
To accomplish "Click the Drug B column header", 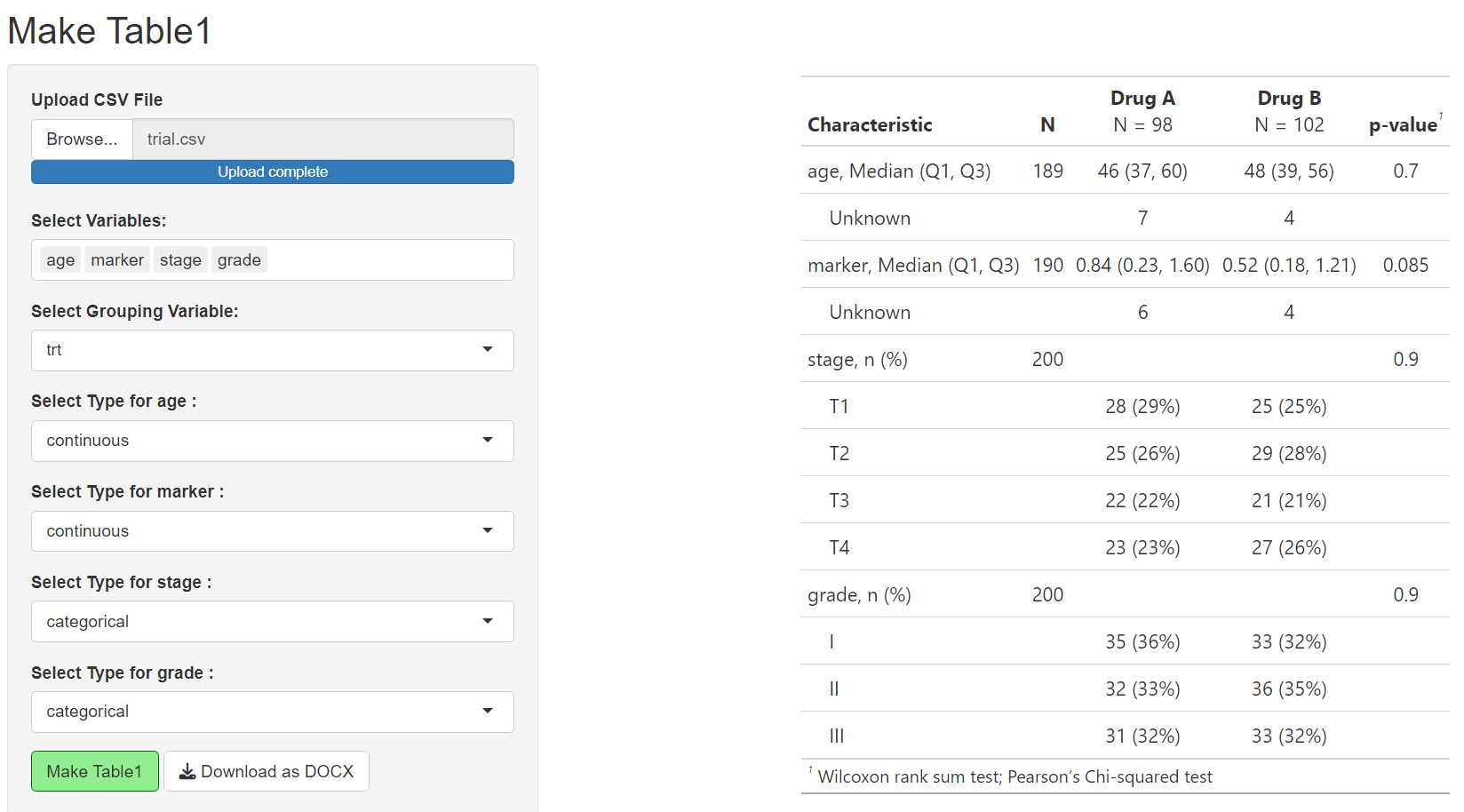I will point(1289,99).
